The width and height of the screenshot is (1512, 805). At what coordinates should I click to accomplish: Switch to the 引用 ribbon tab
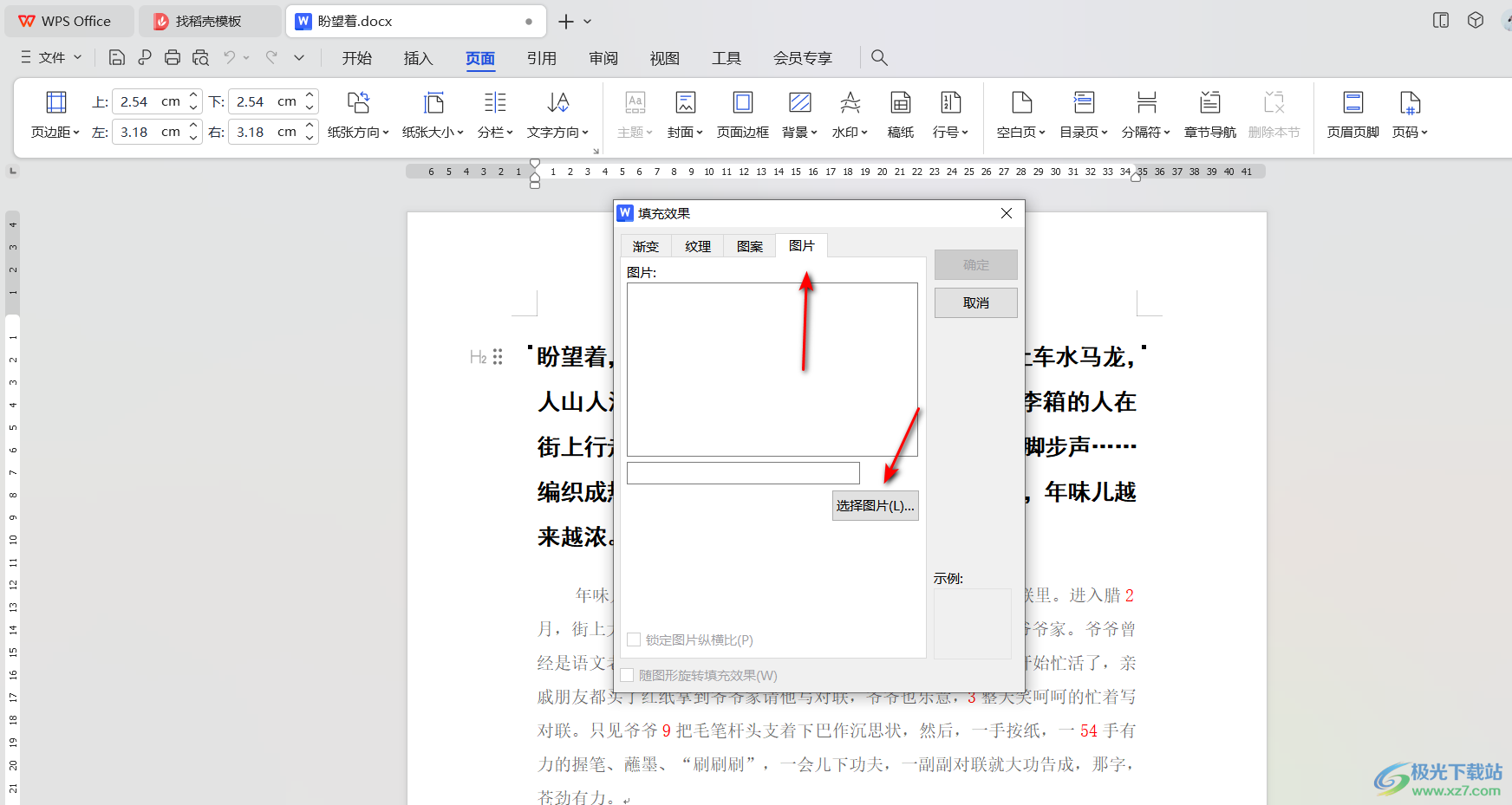[x=541, y=57]
